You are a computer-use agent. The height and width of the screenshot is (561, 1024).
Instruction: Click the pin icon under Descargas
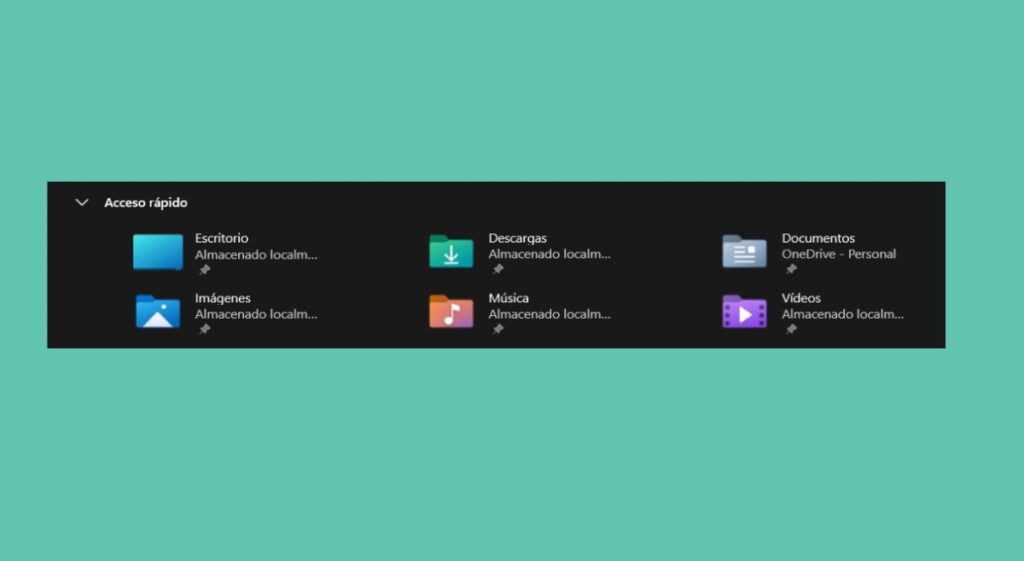pyautogui.click(x=498, y=270)
